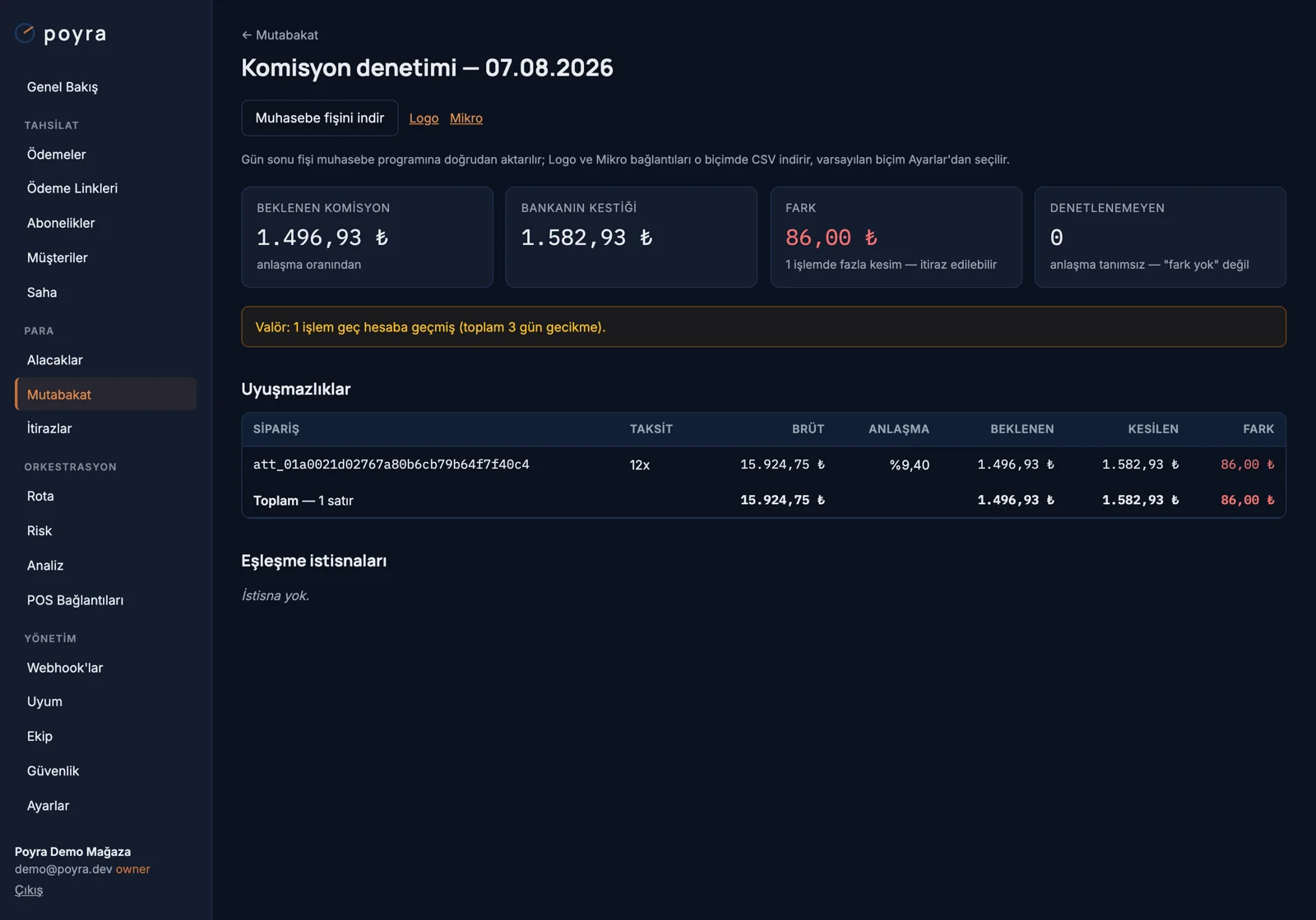1316x920 pixels.
Task: Click the KESİLEN column header
Action: 1152,428
